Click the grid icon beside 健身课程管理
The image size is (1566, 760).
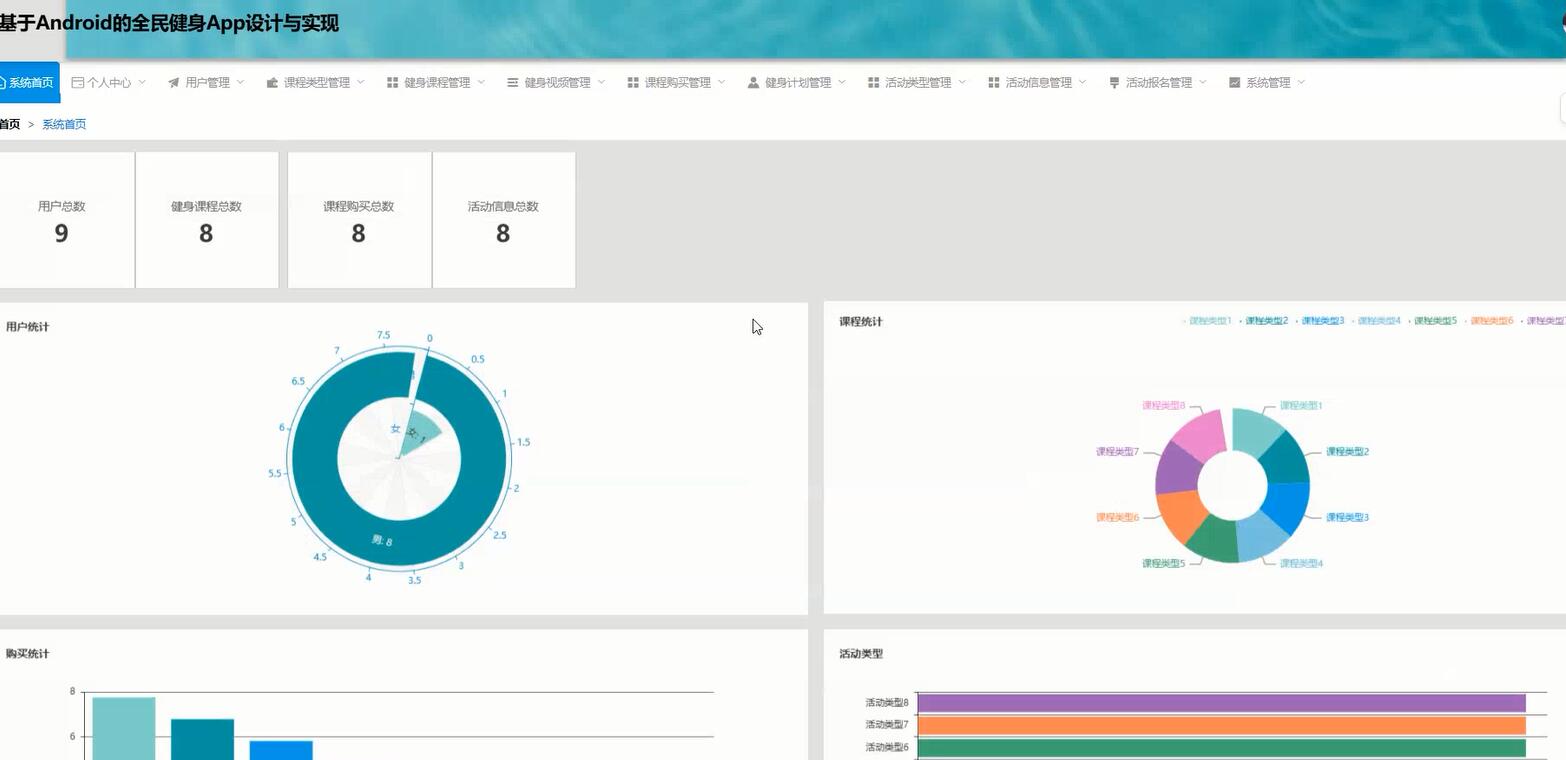pos(393,83)
